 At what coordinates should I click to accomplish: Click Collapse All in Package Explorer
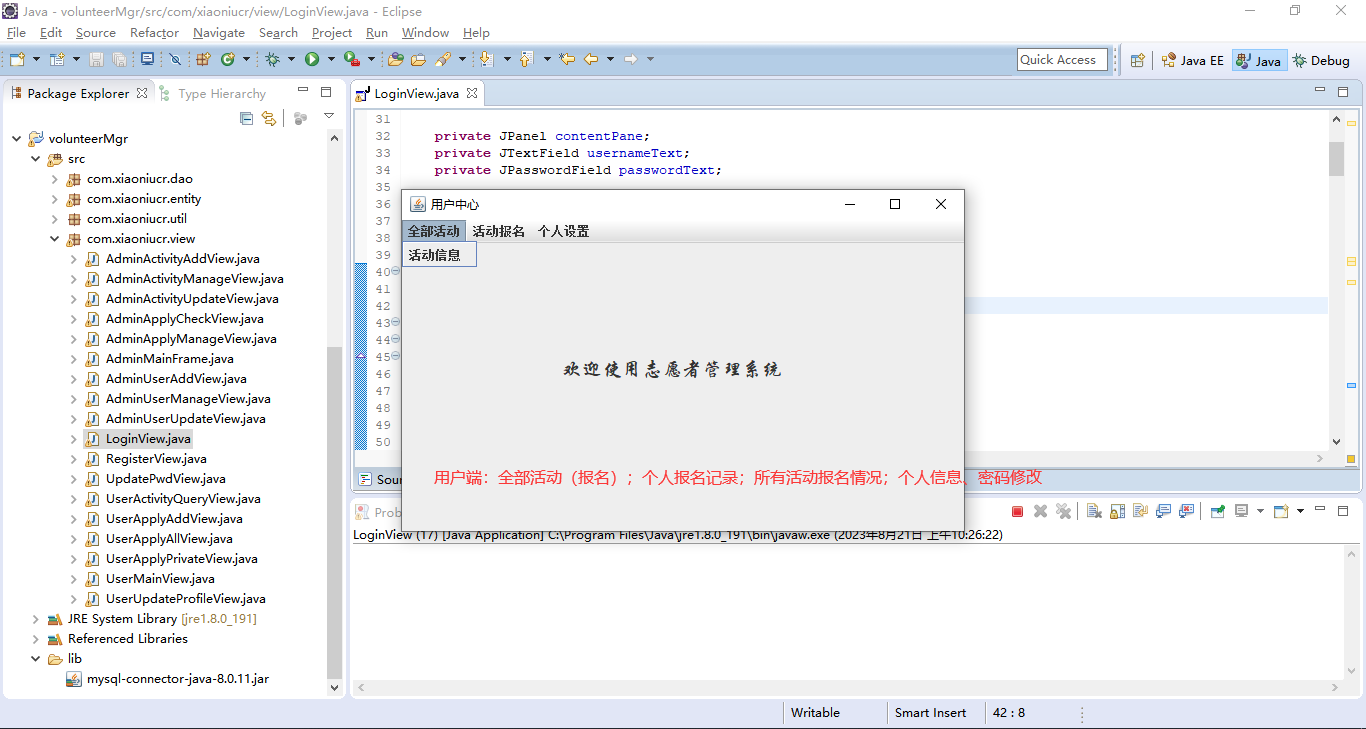click(247, 118)
